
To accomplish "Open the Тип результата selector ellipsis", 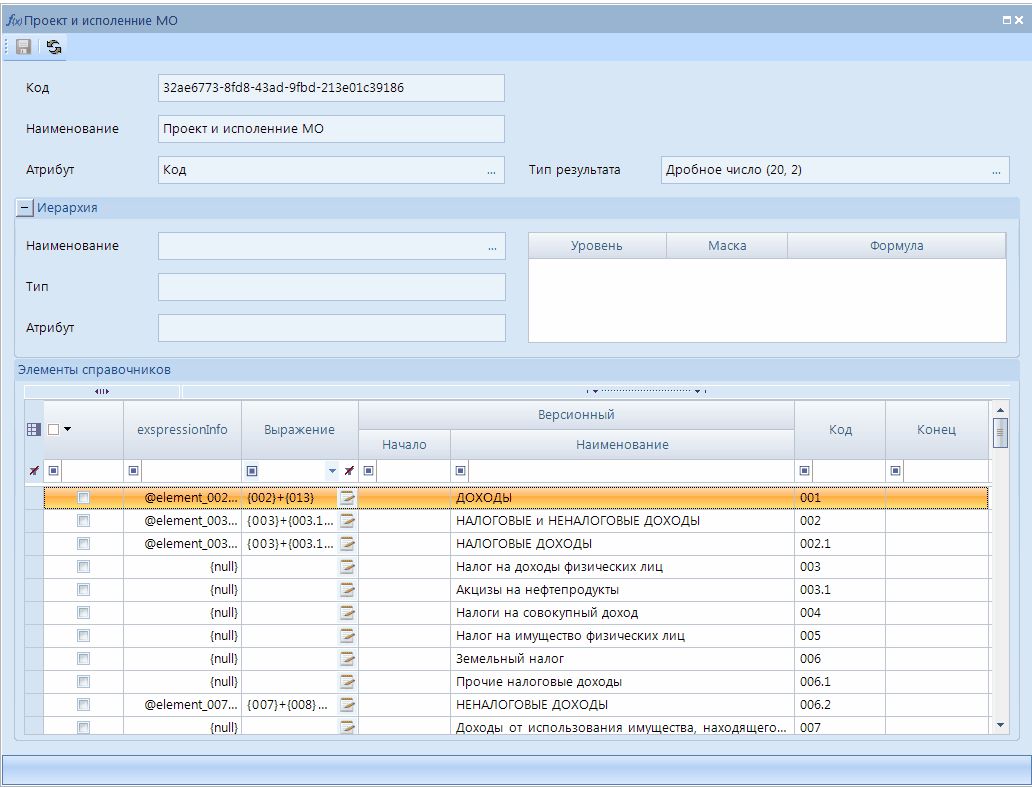I will click(995, 171).
